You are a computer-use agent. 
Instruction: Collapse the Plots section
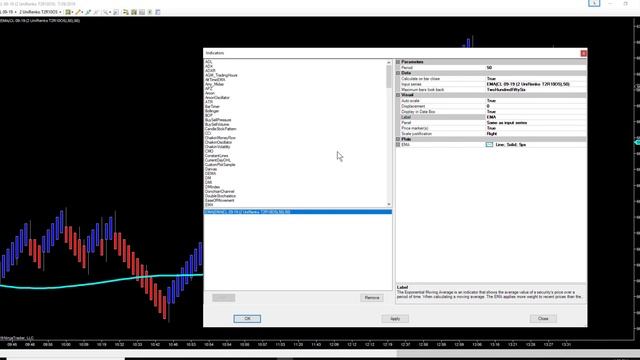[x=398, y=139]
